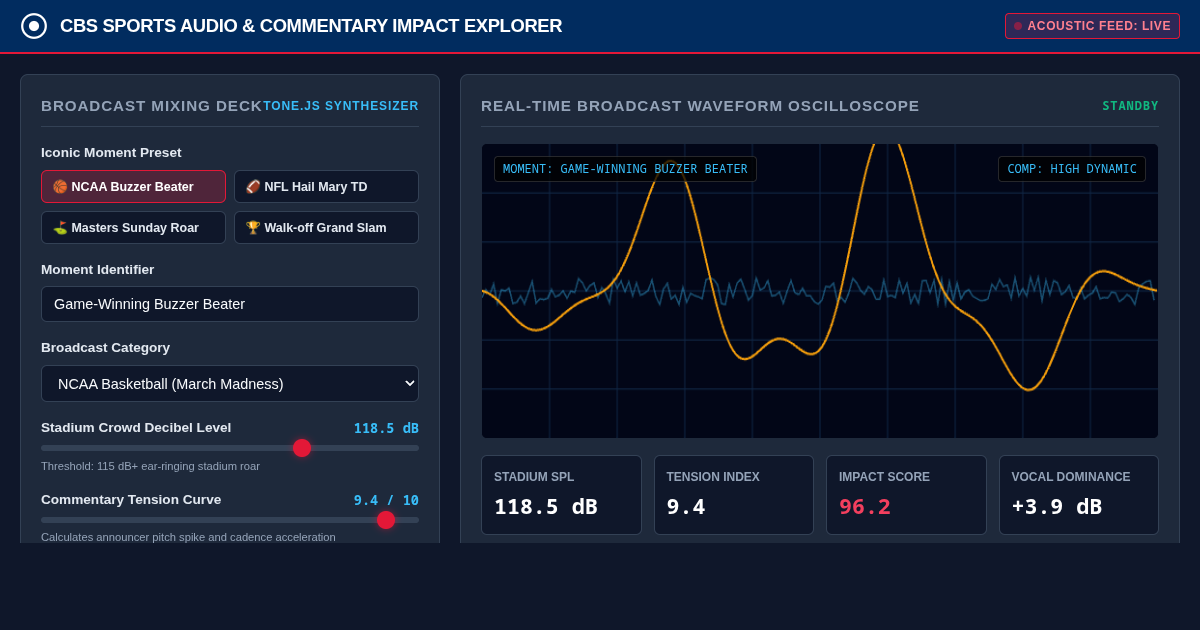1200x630 pixels.
Task: Click the CBS eye logo icon
Action: (34, 26)
